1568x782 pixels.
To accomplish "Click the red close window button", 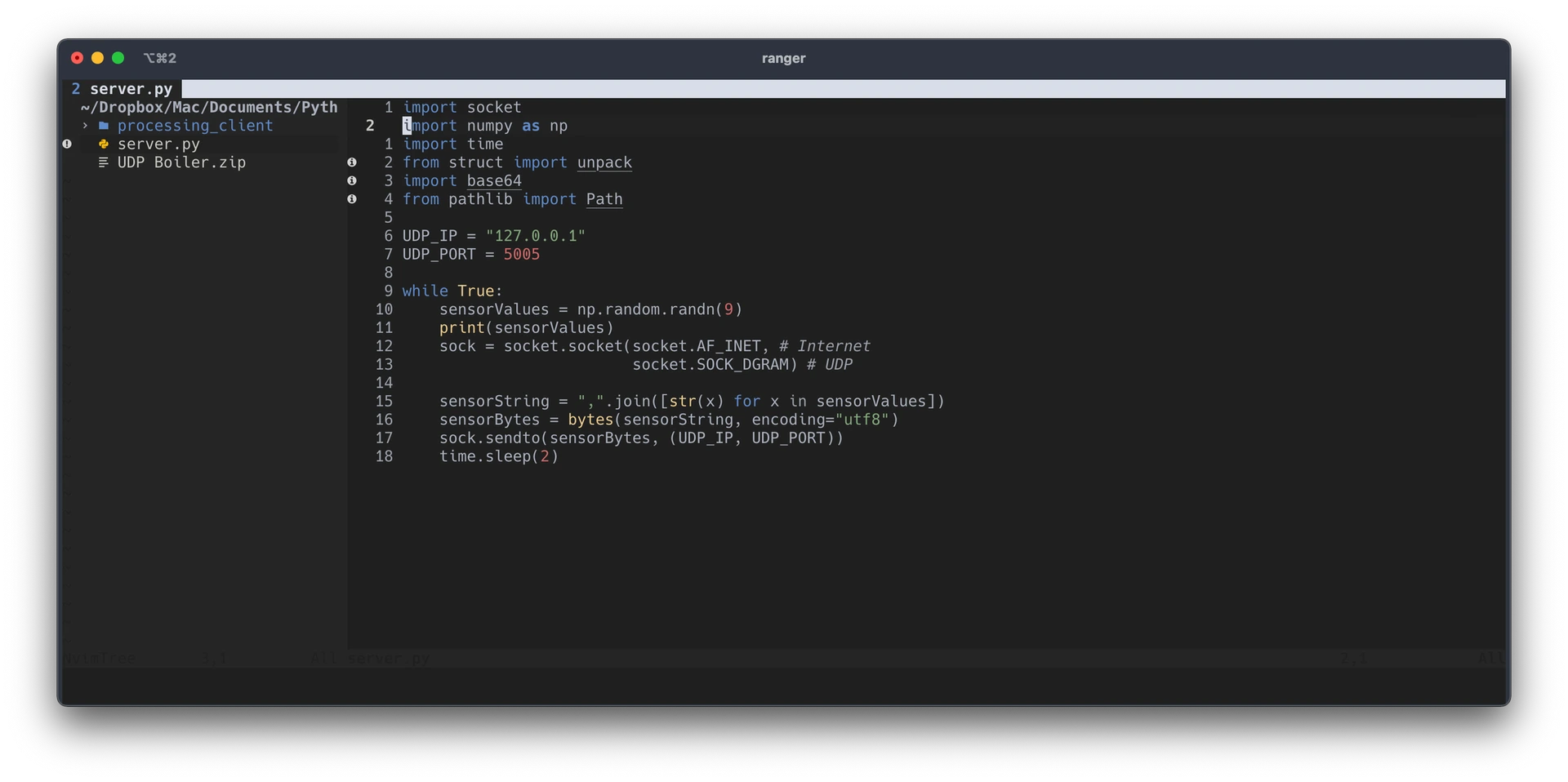I will [x=78, y=58].
